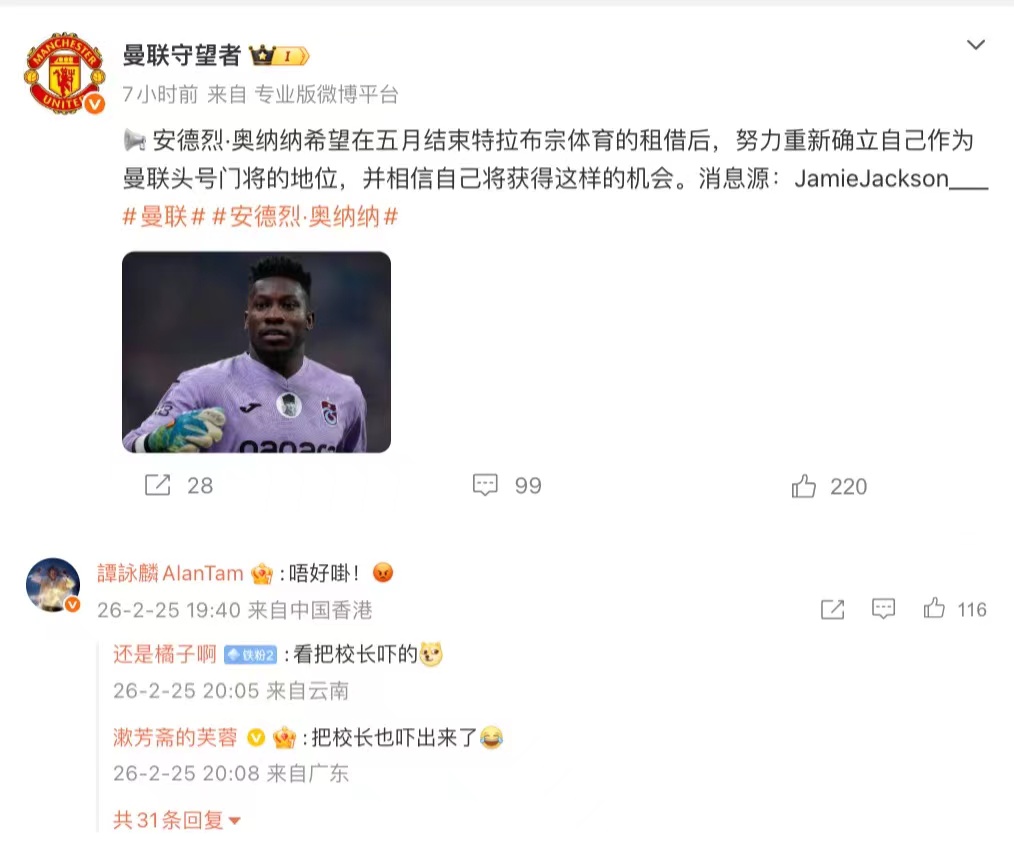Open the Manchester United avatar profile
This screenshot has width=1014, height=843.
pyautogui.click(x=65, y=74)
